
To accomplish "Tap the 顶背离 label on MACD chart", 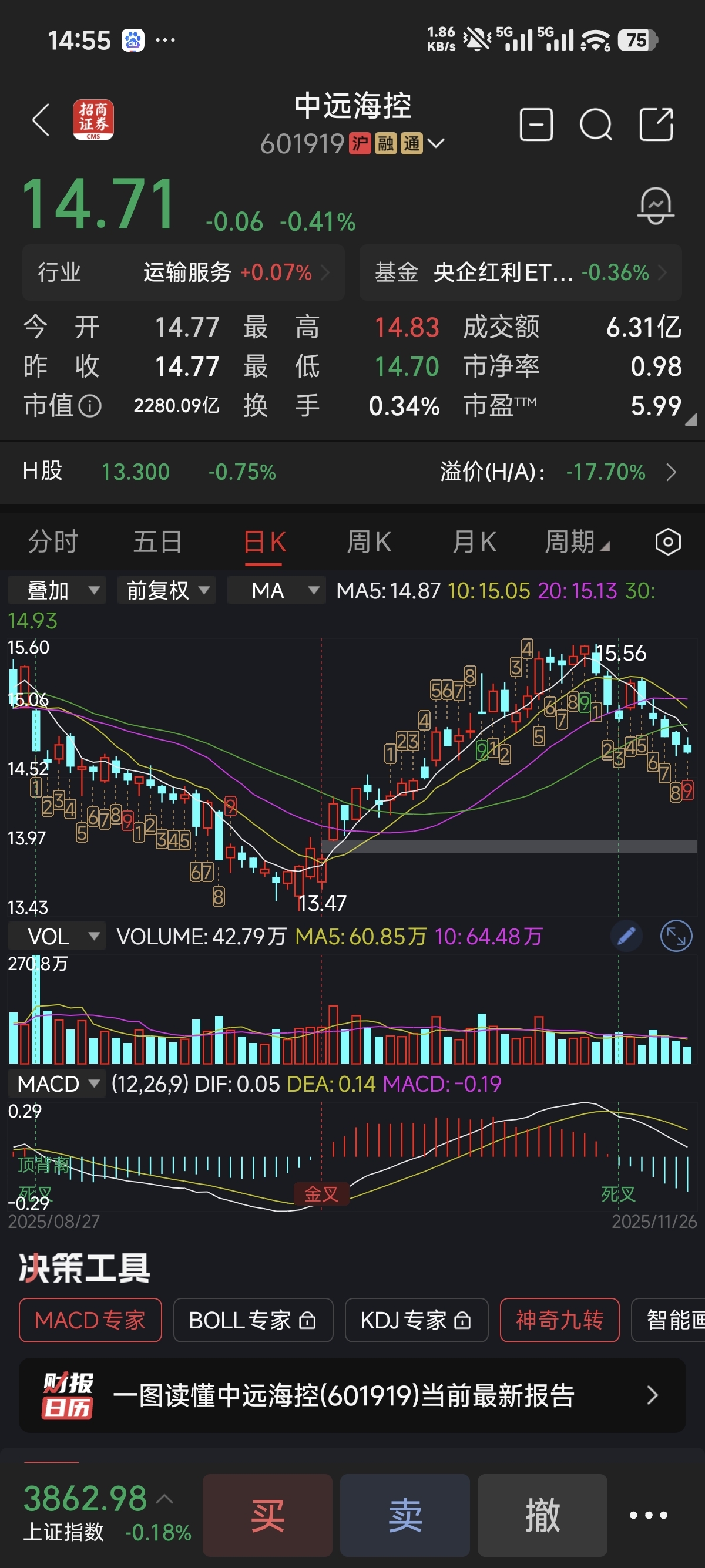I will (x=43, y=1165).
